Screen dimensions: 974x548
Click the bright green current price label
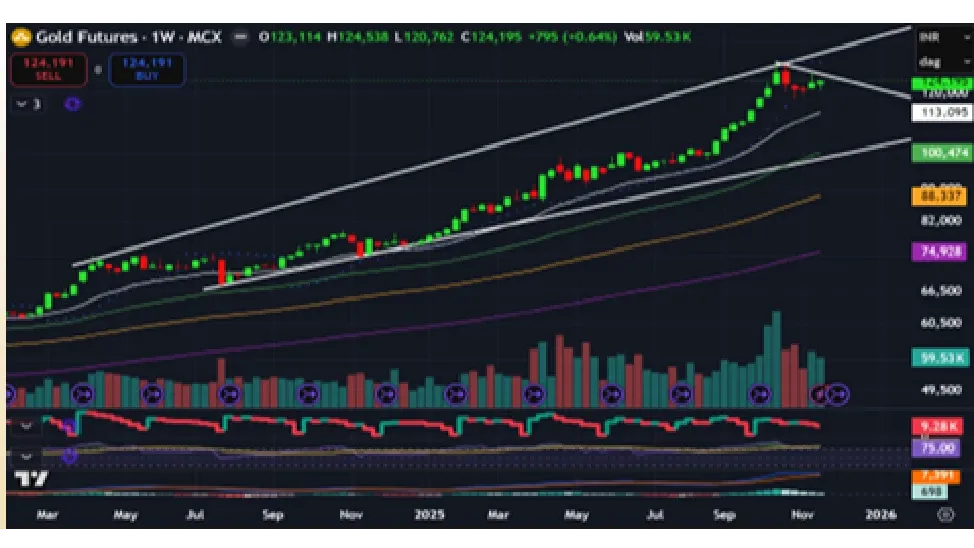point(942,83)
